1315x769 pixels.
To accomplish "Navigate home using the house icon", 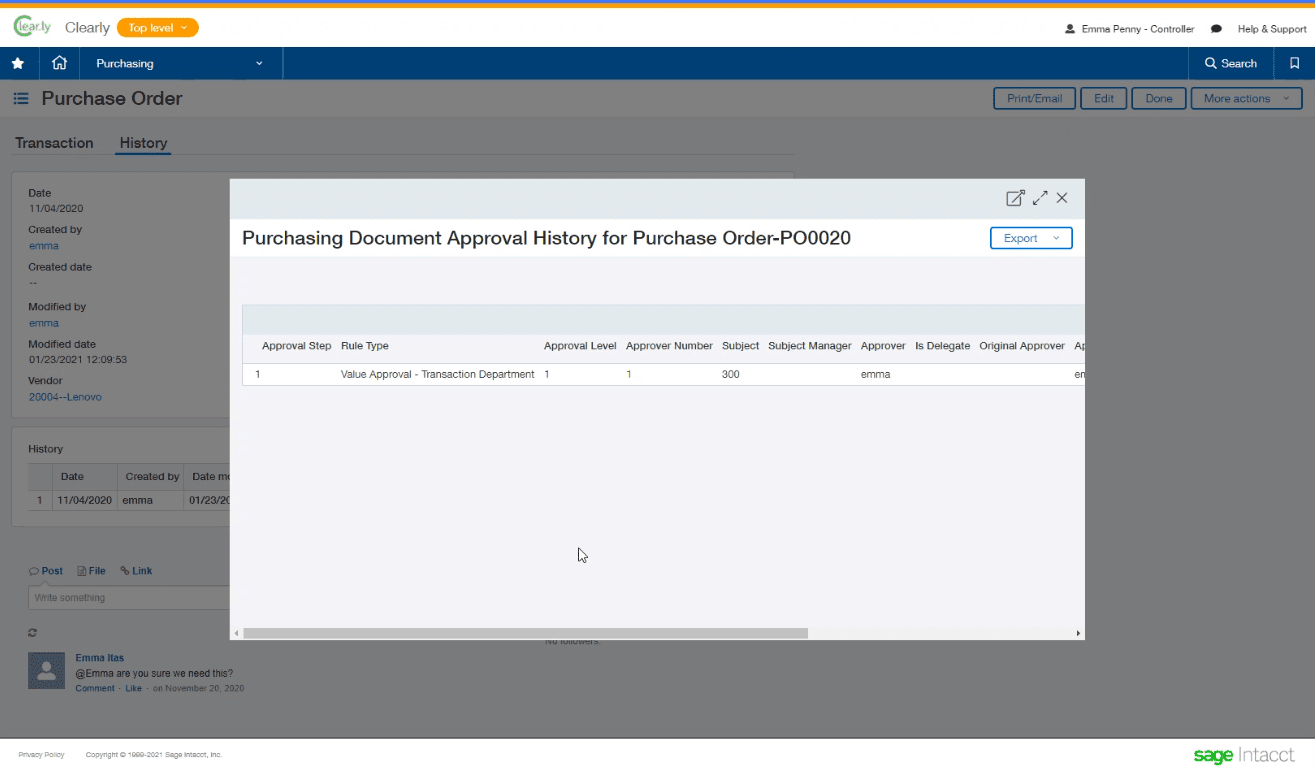I will (59, 62).
